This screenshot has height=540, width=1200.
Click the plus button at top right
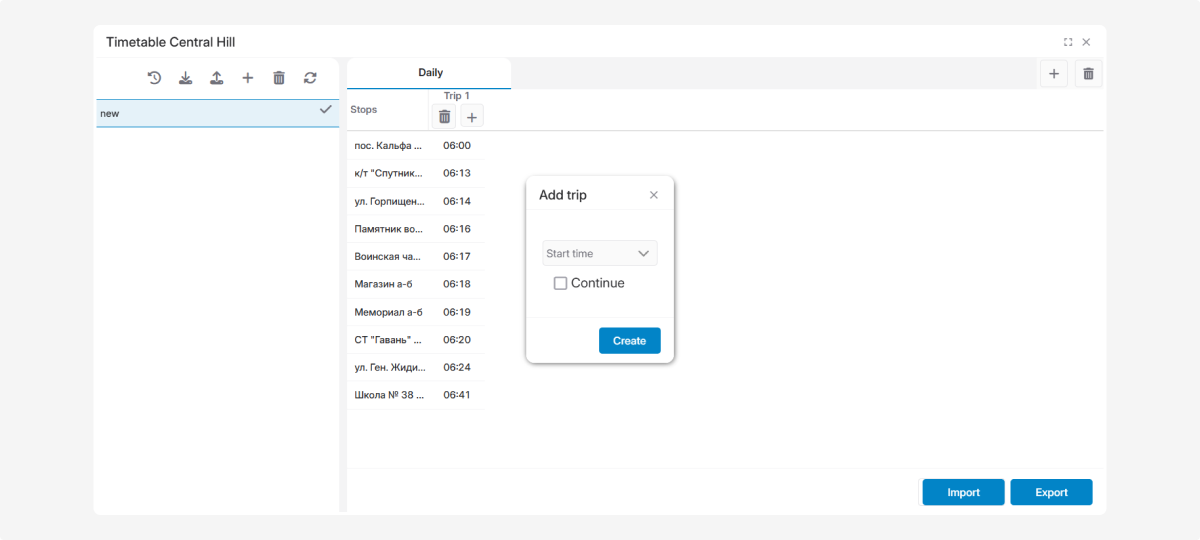(1053, 73)
